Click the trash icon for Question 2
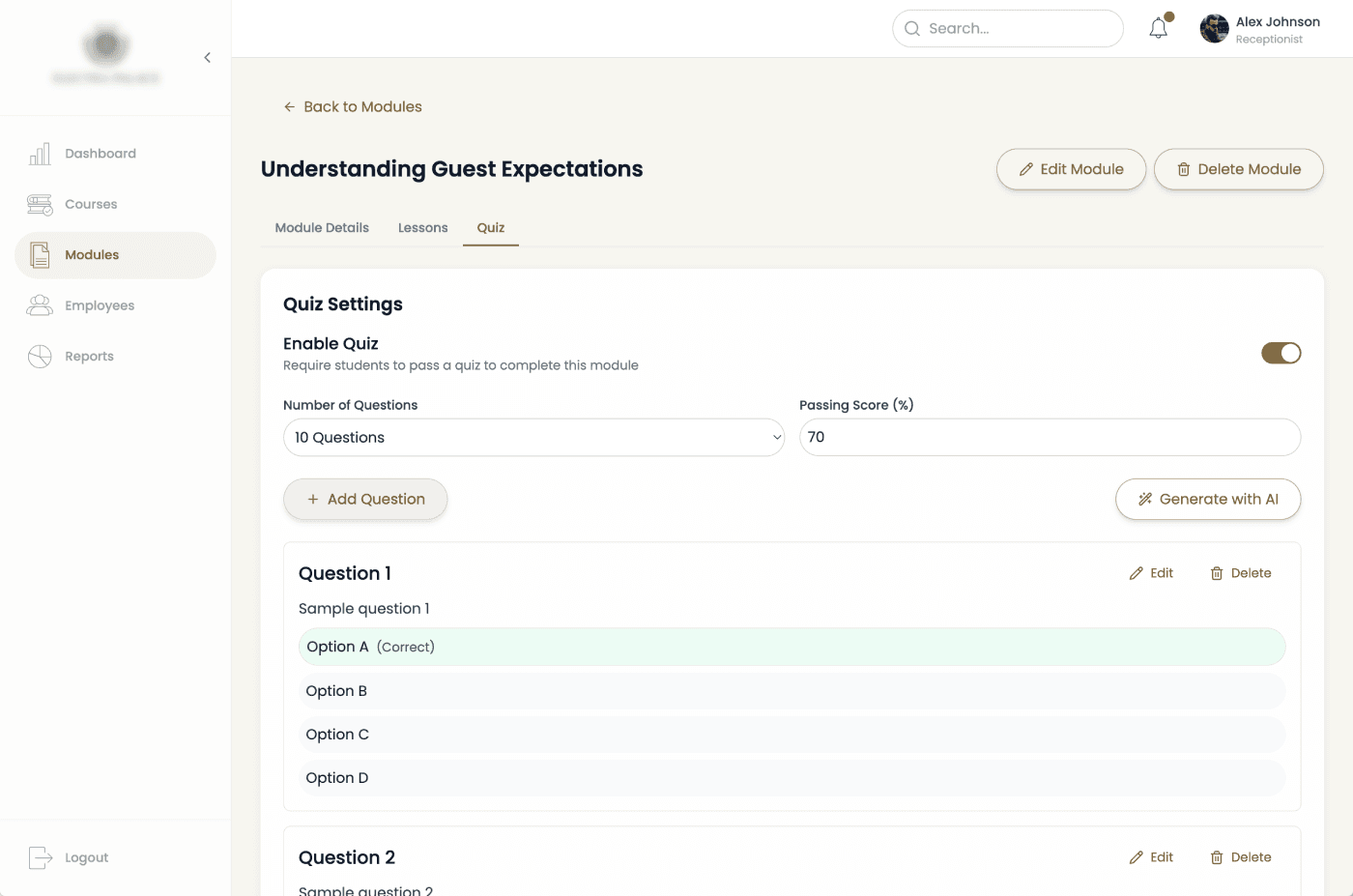Viewport: 1353px width, 896px height. point(1217,857)
